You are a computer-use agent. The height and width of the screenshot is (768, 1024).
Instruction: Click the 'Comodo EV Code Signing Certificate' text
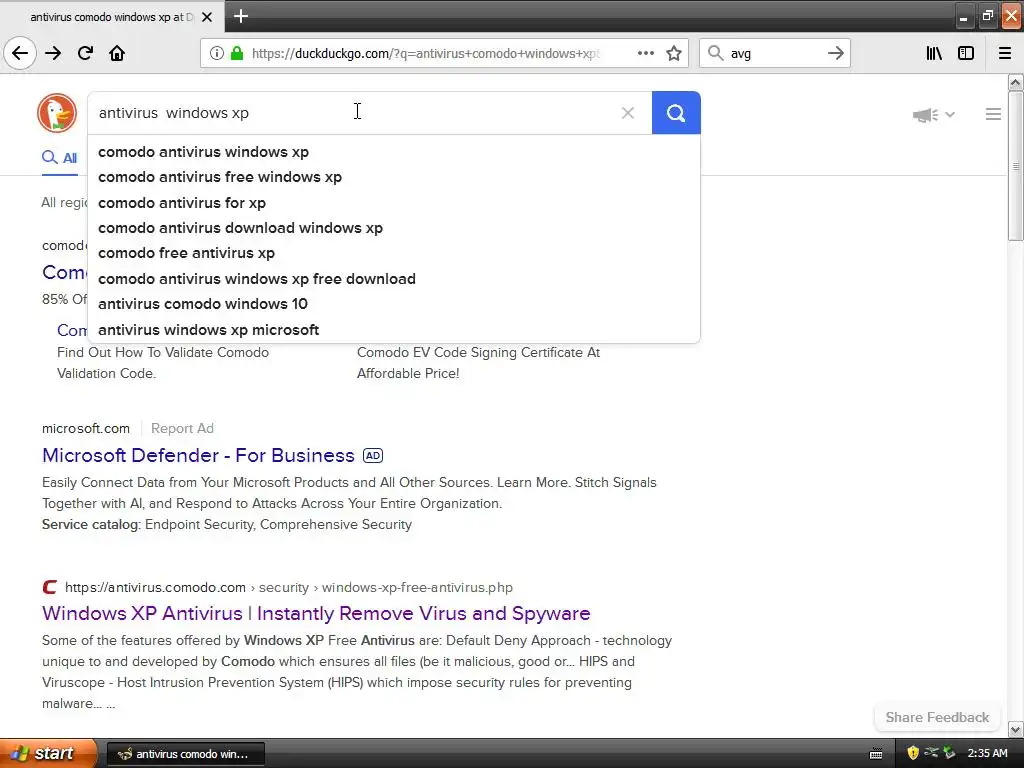click(x=478, y=353)
